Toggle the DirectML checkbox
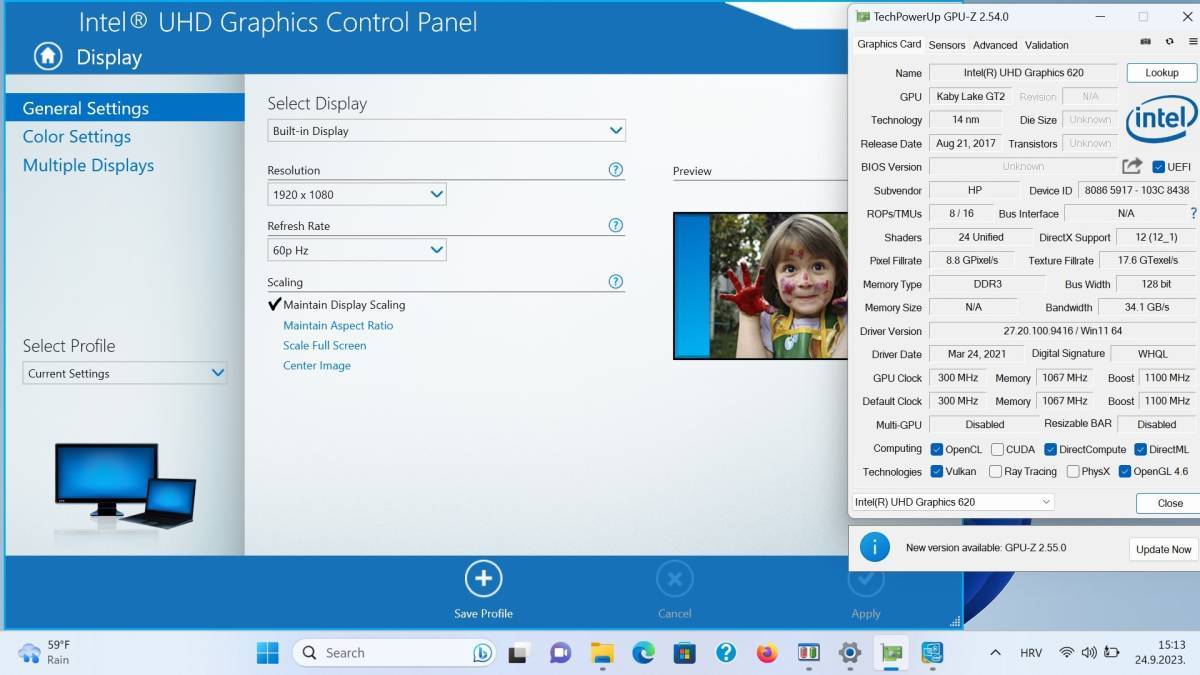This screenshot has height=675, width=1200. pos(1140,449)
